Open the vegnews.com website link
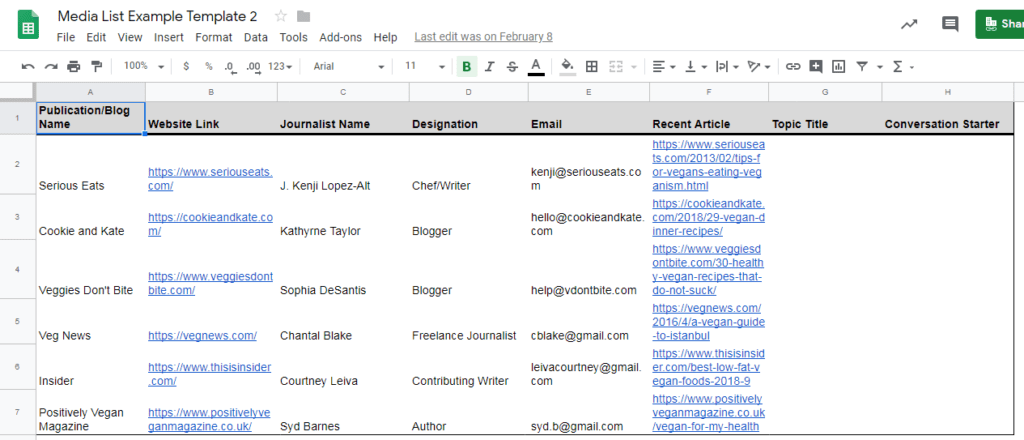This screenshot has width=1024, height=440. 203,336
